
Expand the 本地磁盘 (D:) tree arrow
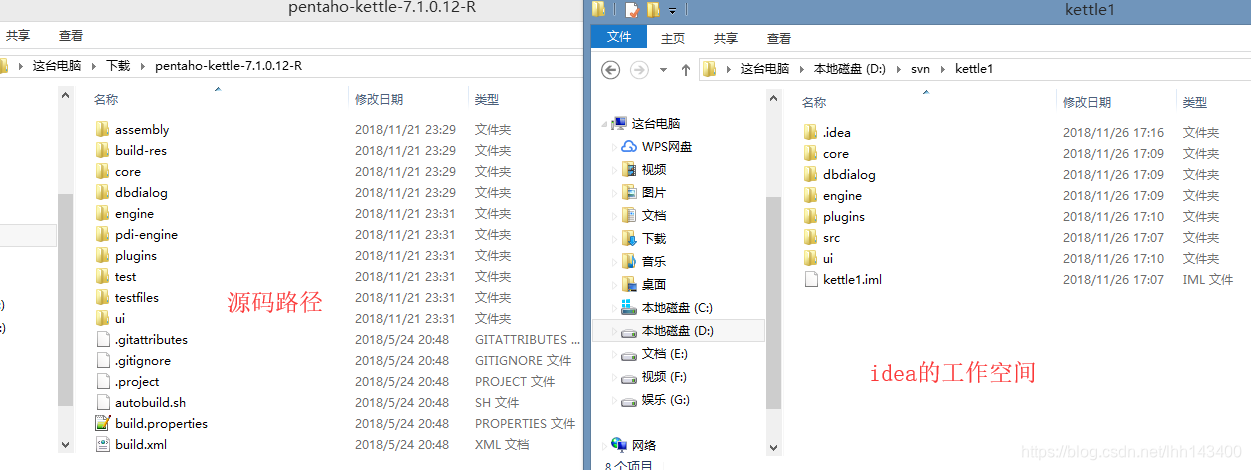click(x=615, y=331)
